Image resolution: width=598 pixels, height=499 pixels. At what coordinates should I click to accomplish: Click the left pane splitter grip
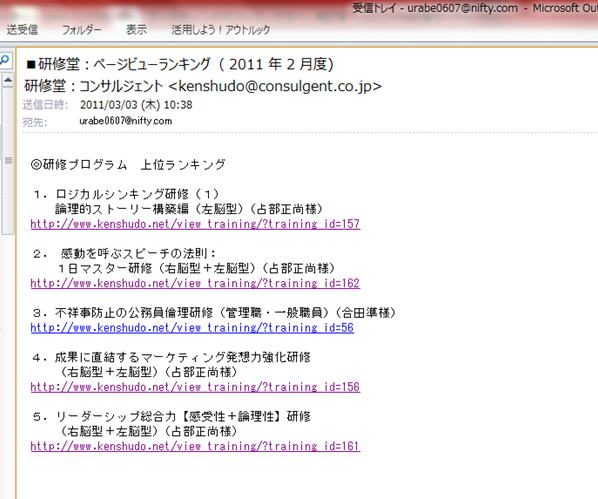point(8,160)
